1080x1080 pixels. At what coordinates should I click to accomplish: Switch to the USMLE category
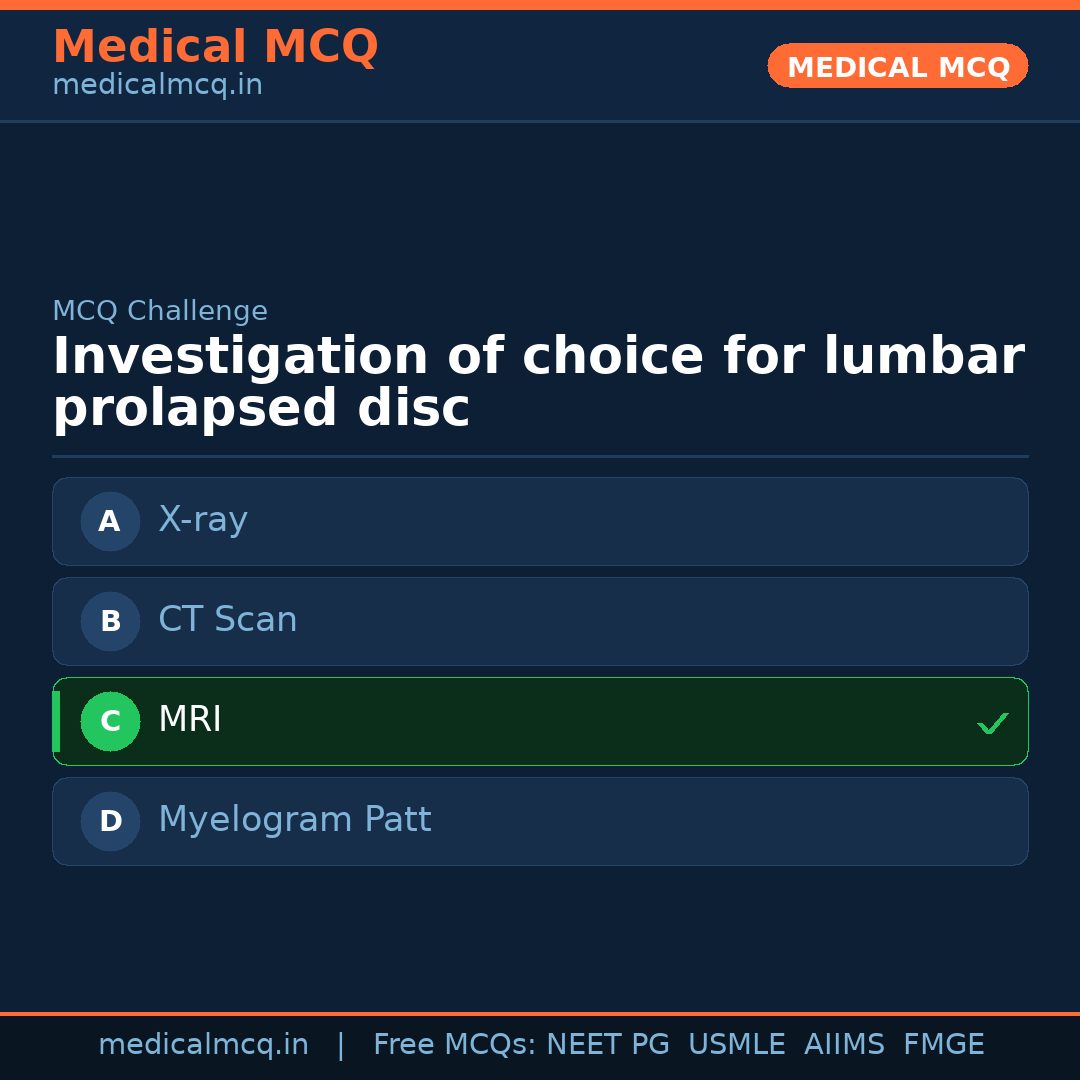(x=737, y=1044)
